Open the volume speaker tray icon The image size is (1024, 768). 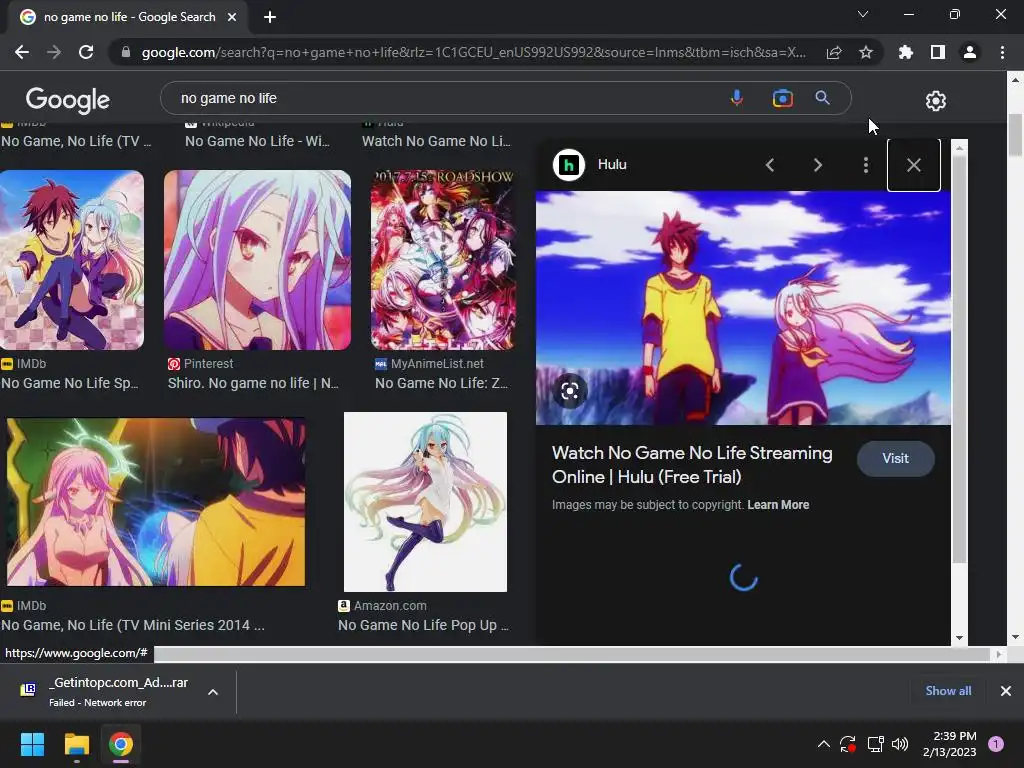click(900, 744)
